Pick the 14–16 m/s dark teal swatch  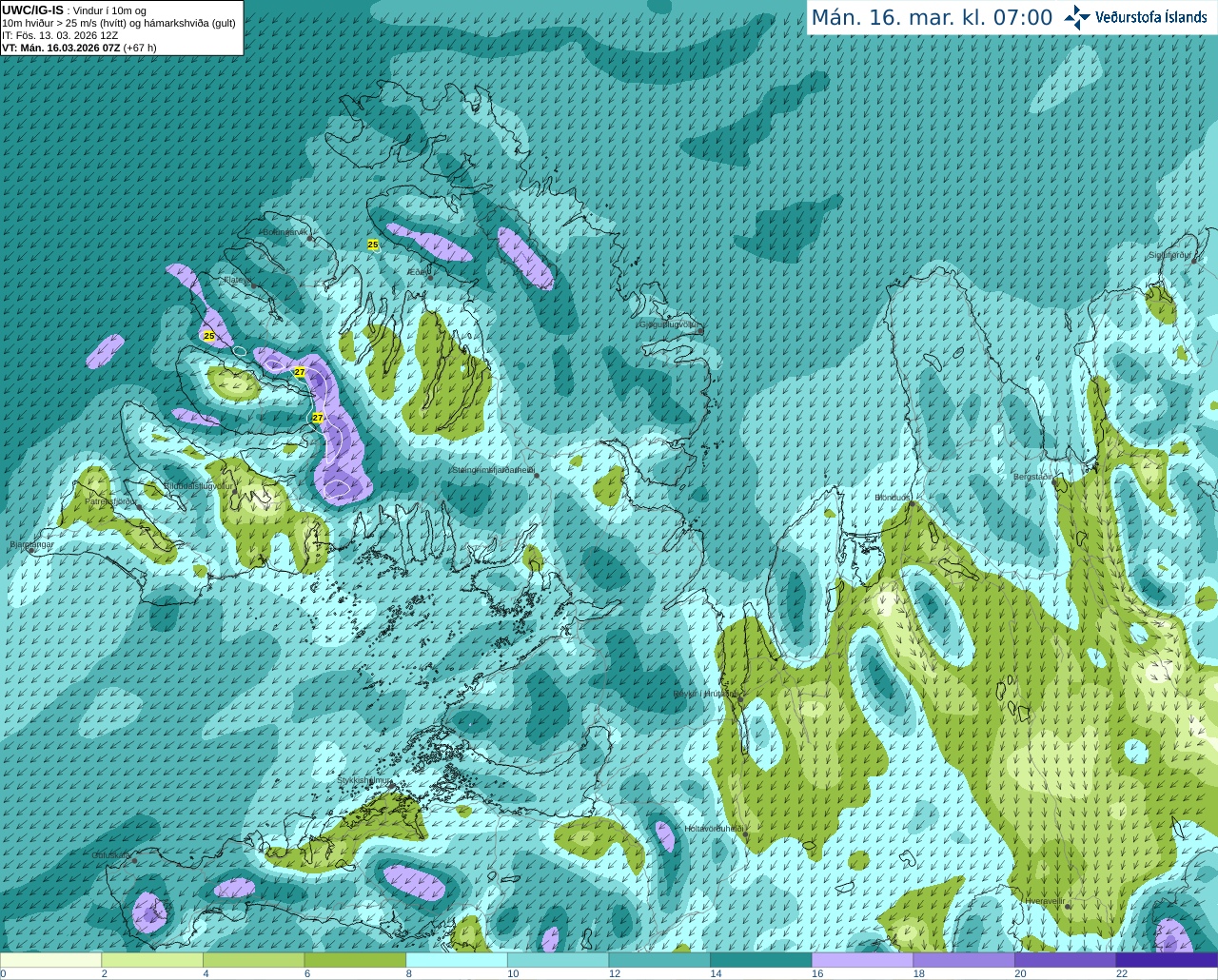click(x=761, y=960)
